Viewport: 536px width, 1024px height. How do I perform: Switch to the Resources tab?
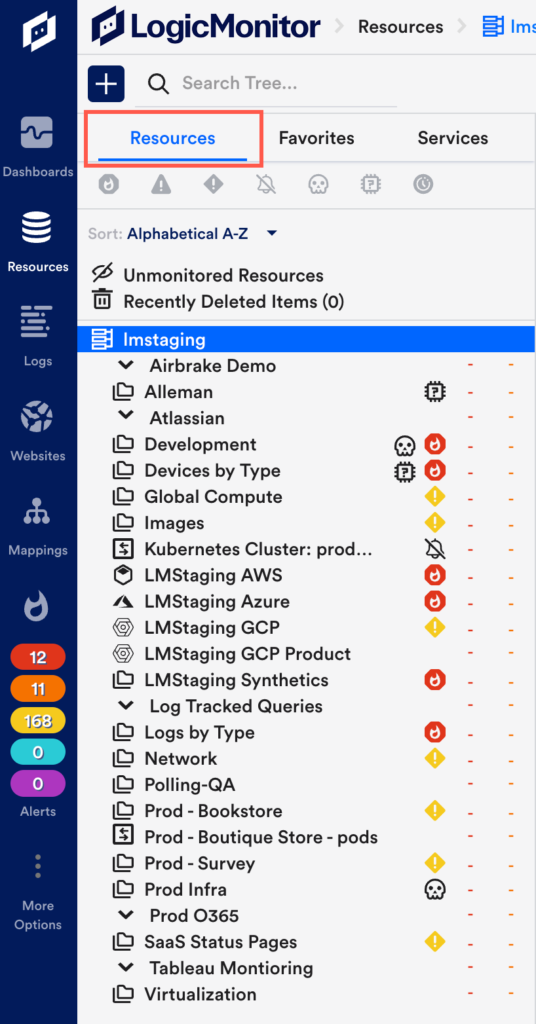tap(172, 138)
